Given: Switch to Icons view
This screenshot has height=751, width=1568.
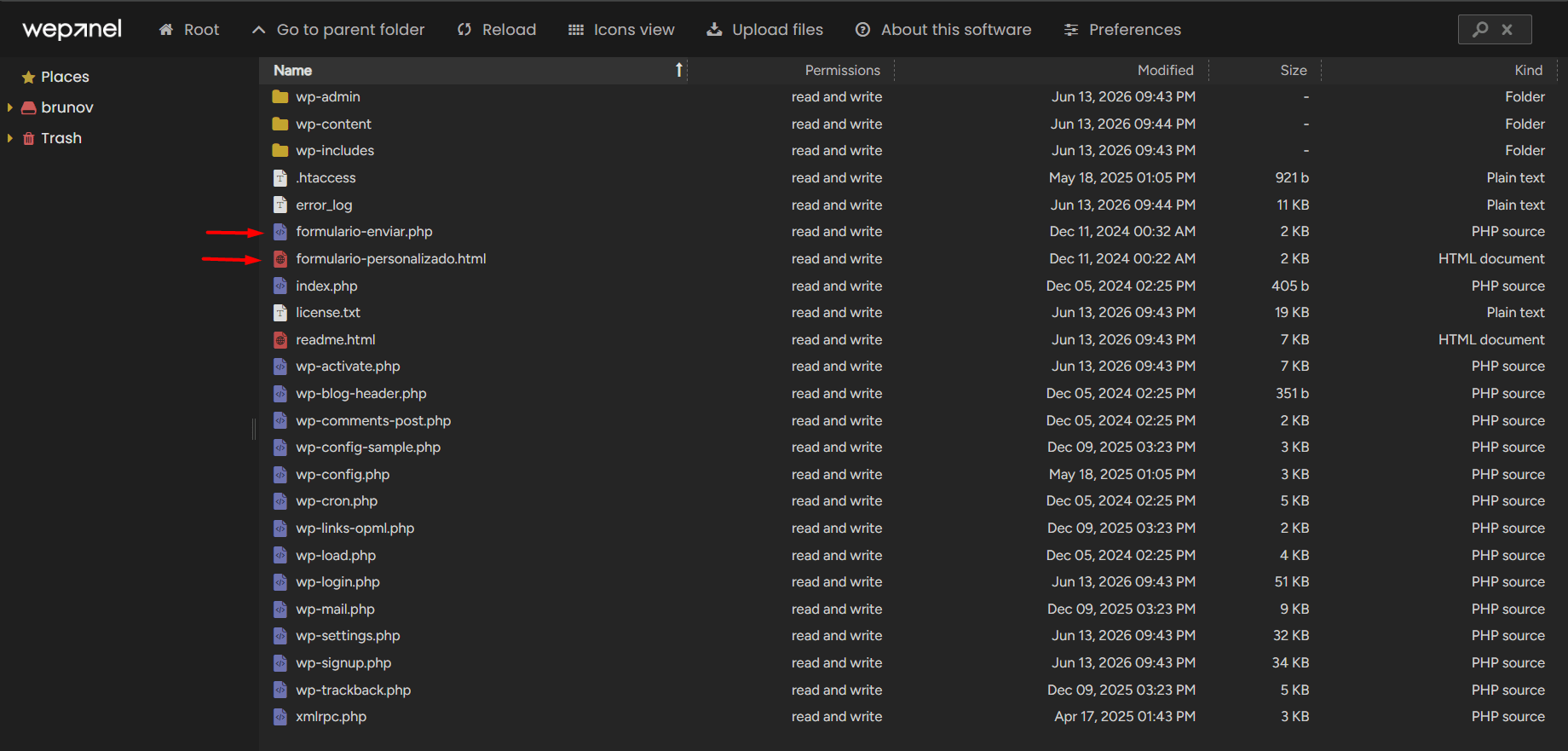Looking at the screenshot, I should tap(621, 30).
